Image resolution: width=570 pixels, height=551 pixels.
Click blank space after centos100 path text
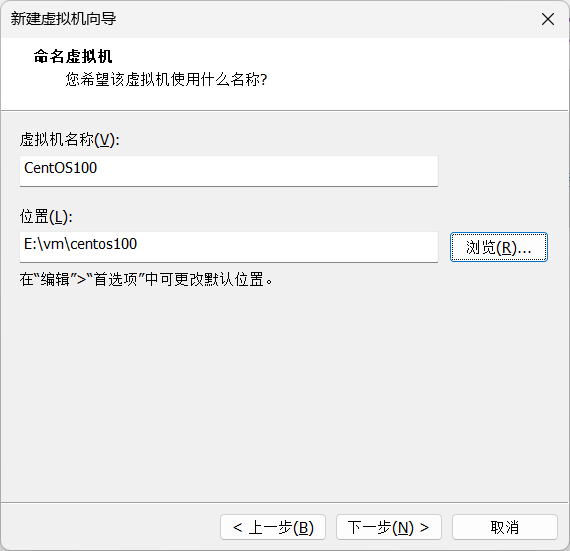287,247
